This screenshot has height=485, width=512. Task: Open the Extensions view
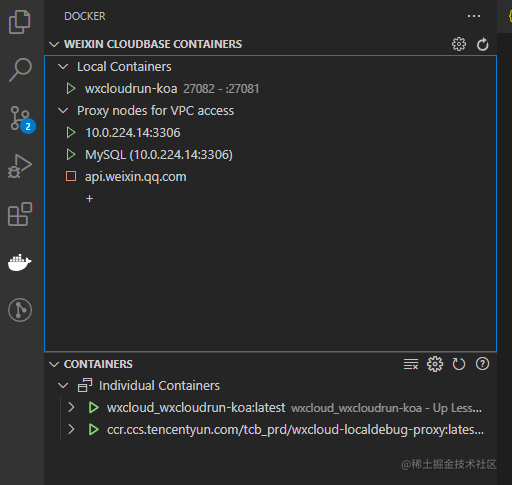20,214
